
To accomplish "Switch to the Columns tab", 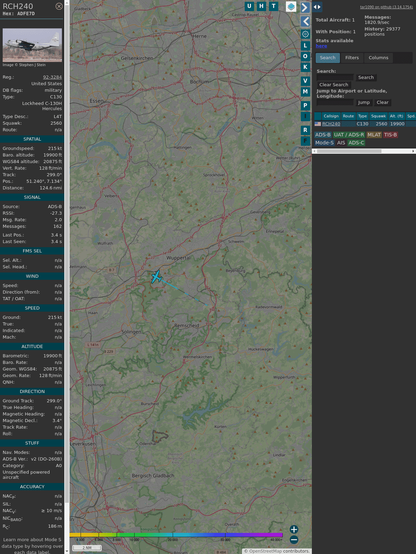I will pos(378,58).
